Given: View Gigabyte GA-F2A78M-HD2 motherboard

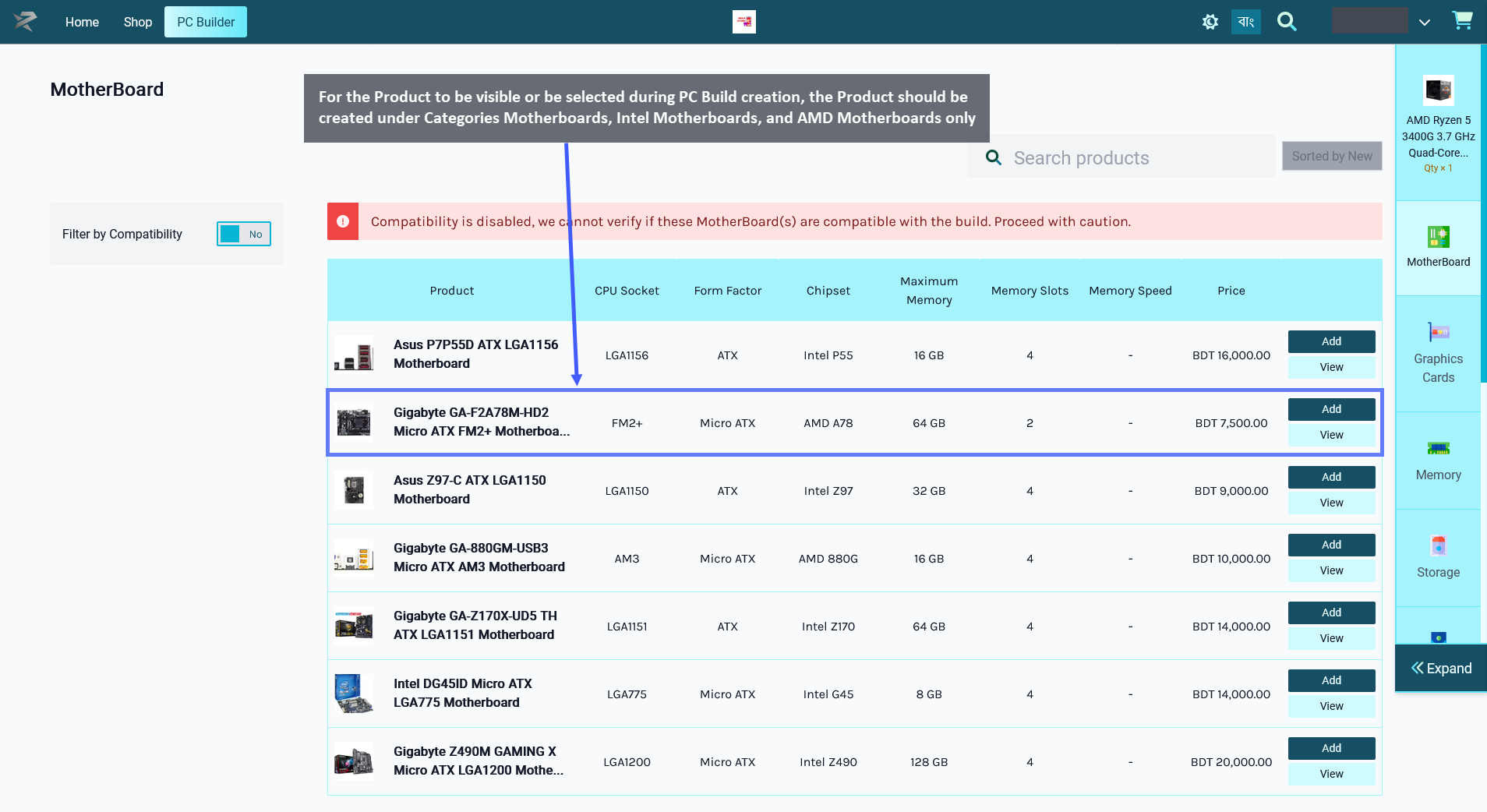Looking at the screenshot, I should pyautogui.click(x=1331, y=435).
